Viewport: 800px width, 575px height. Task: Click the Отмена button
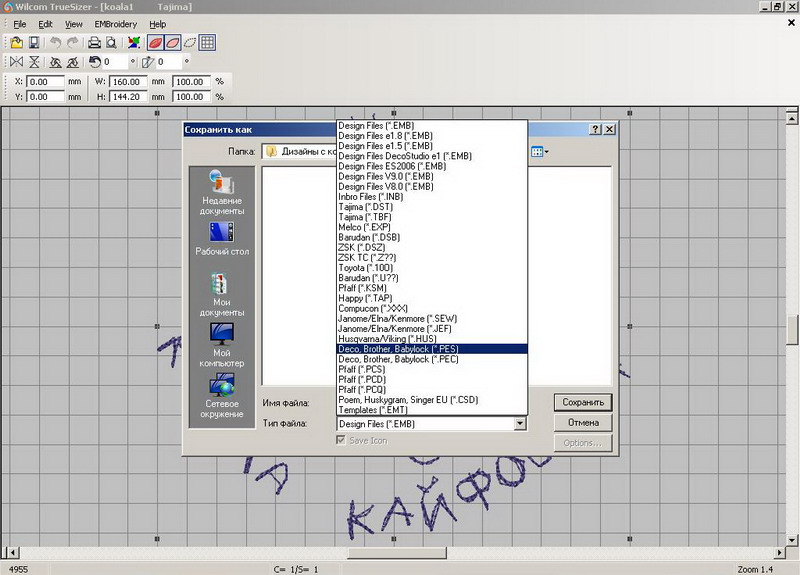point(582,423)
